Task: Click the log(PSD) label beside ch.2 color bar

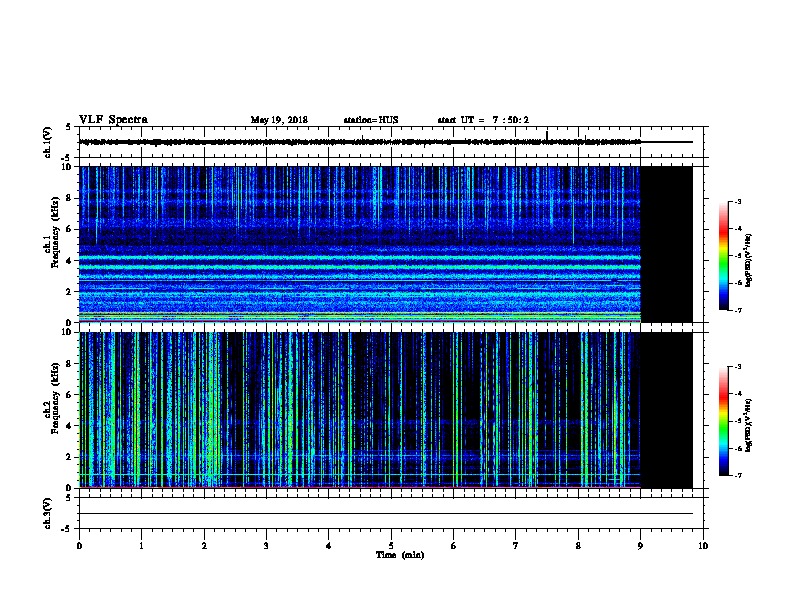Action: 748,425
